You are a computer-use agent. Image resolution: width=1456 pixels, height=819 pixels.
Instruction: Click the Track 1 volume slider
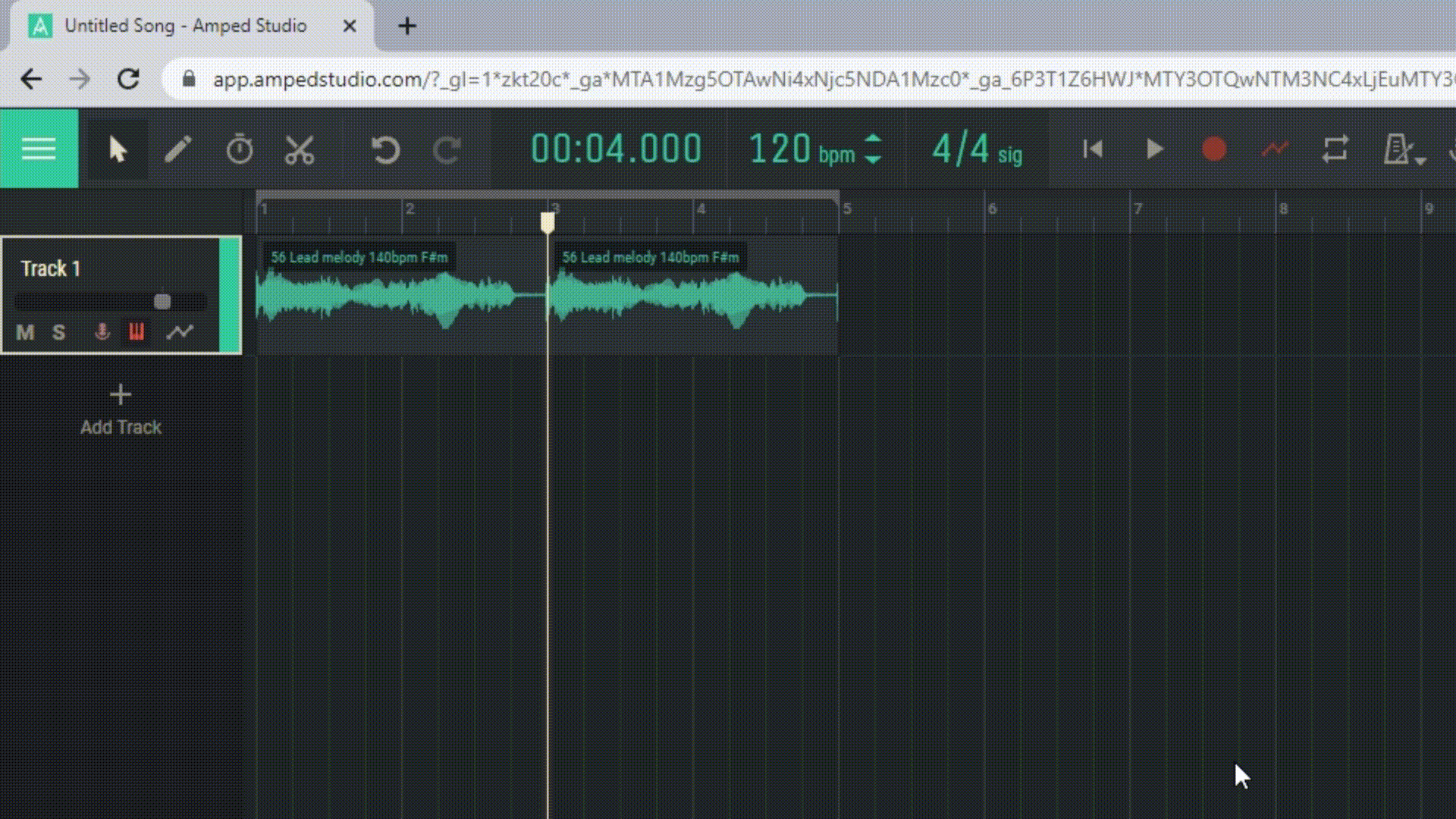[162, 302]
